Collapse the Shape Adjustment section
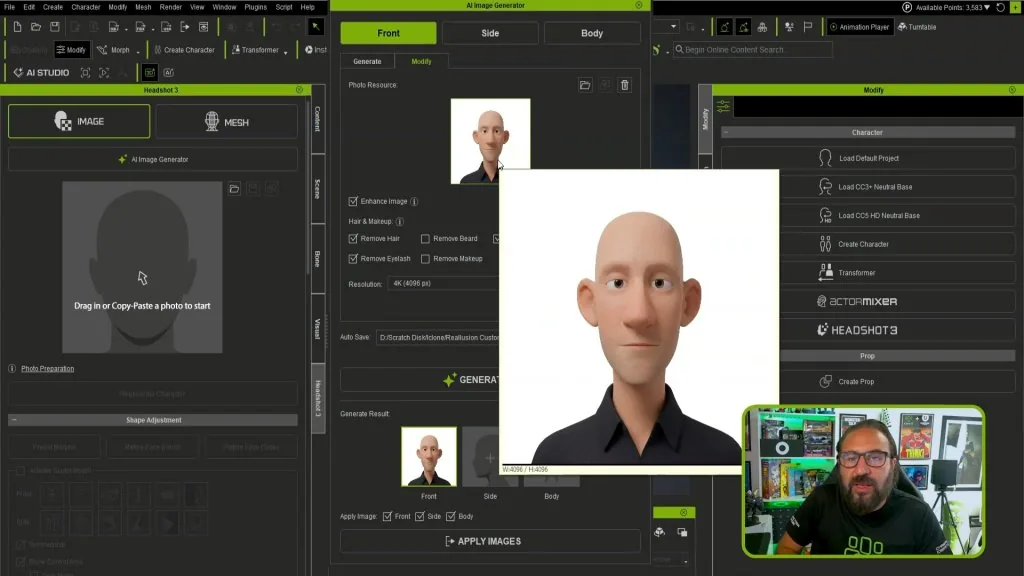 14,420
